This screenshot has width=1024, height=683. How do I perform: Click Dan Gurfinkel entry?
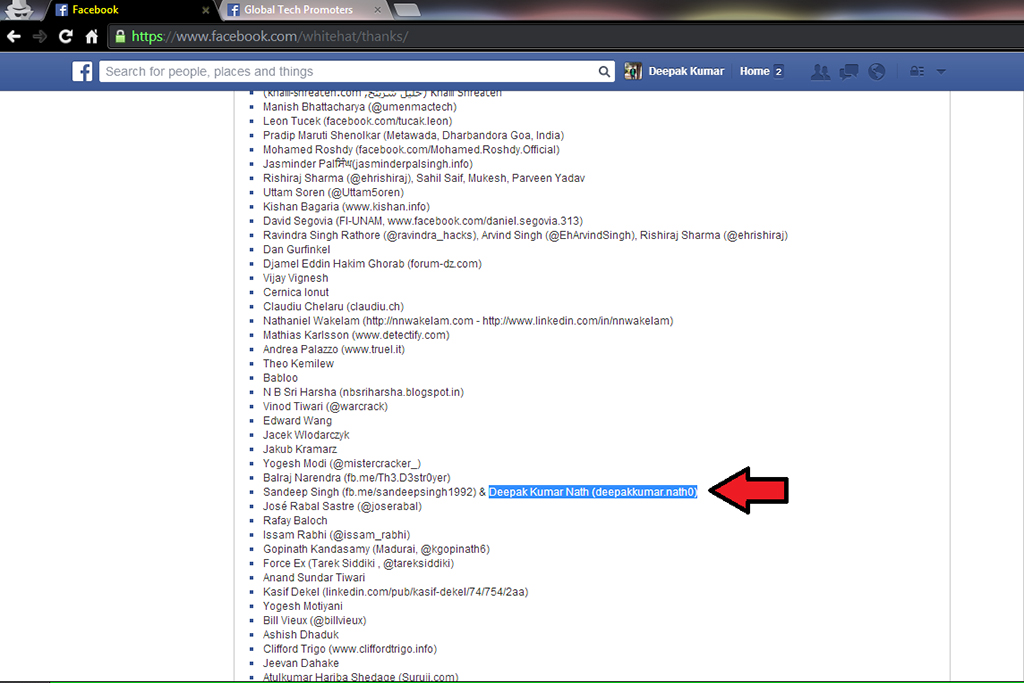pos(296,249)
